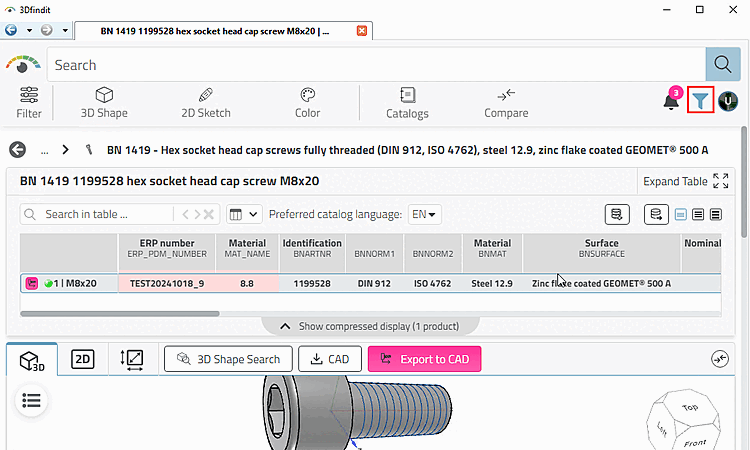Open the back history dropdown arrow
The height and width of the screenshot is (450, 750).
[x=29, y=31]
